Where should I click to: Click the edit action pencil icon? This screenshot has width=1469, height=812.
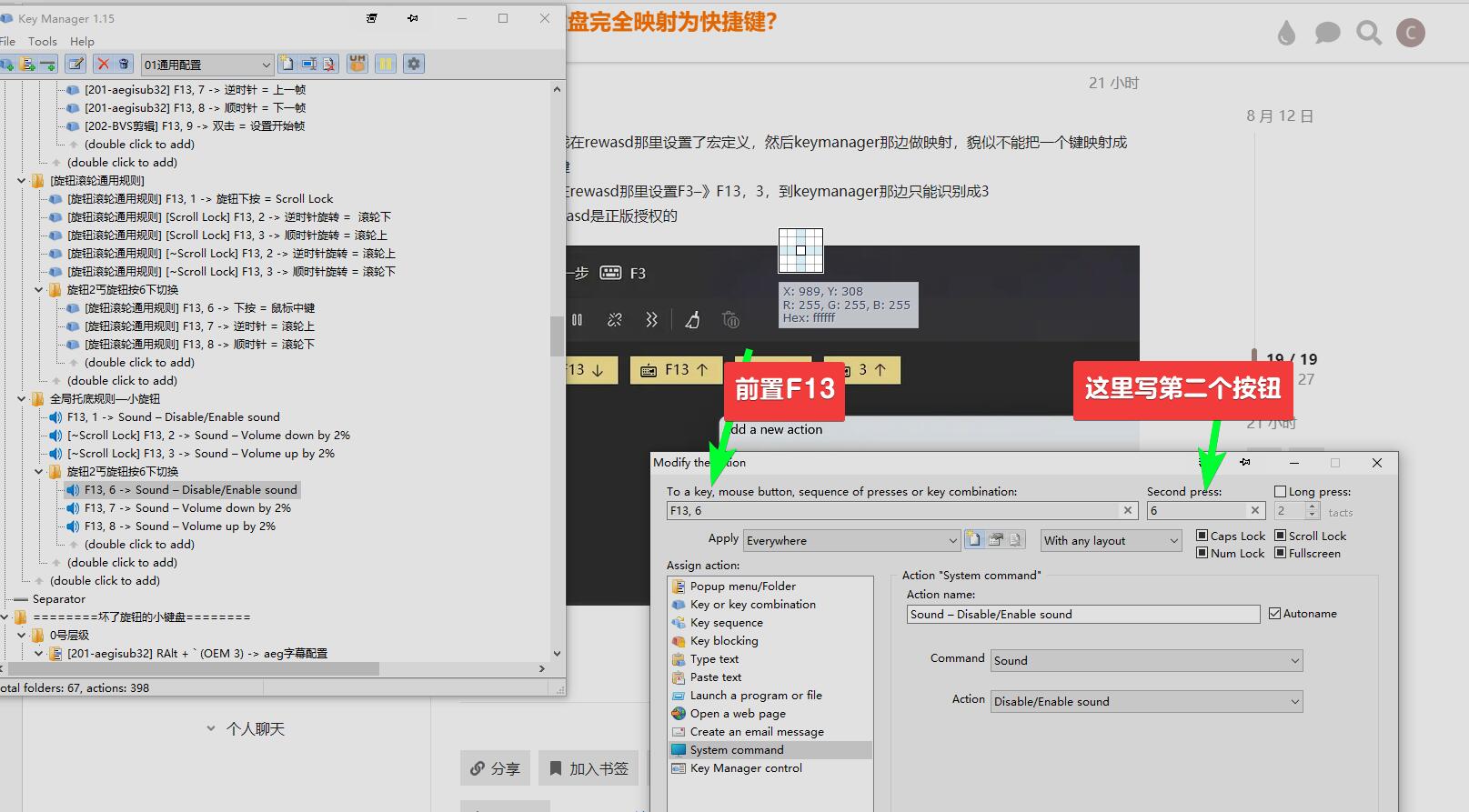click(x=76, y=64)
